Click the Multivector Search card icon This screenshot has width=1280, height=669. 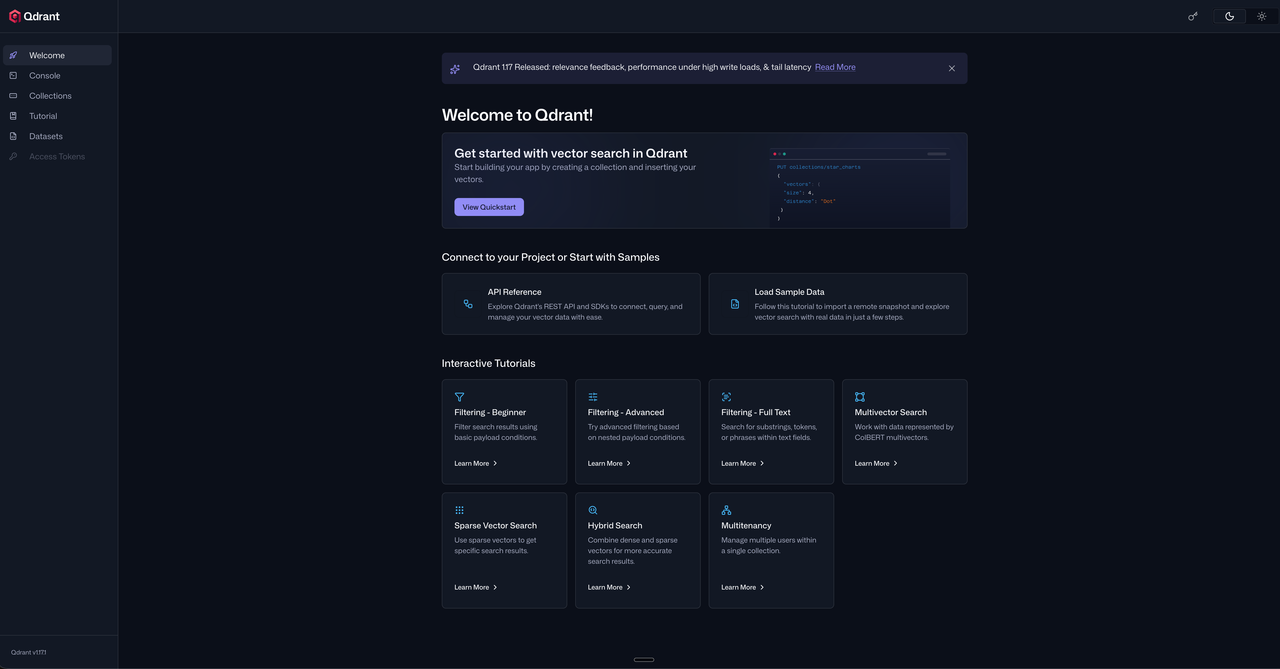[x=860, y=397]
